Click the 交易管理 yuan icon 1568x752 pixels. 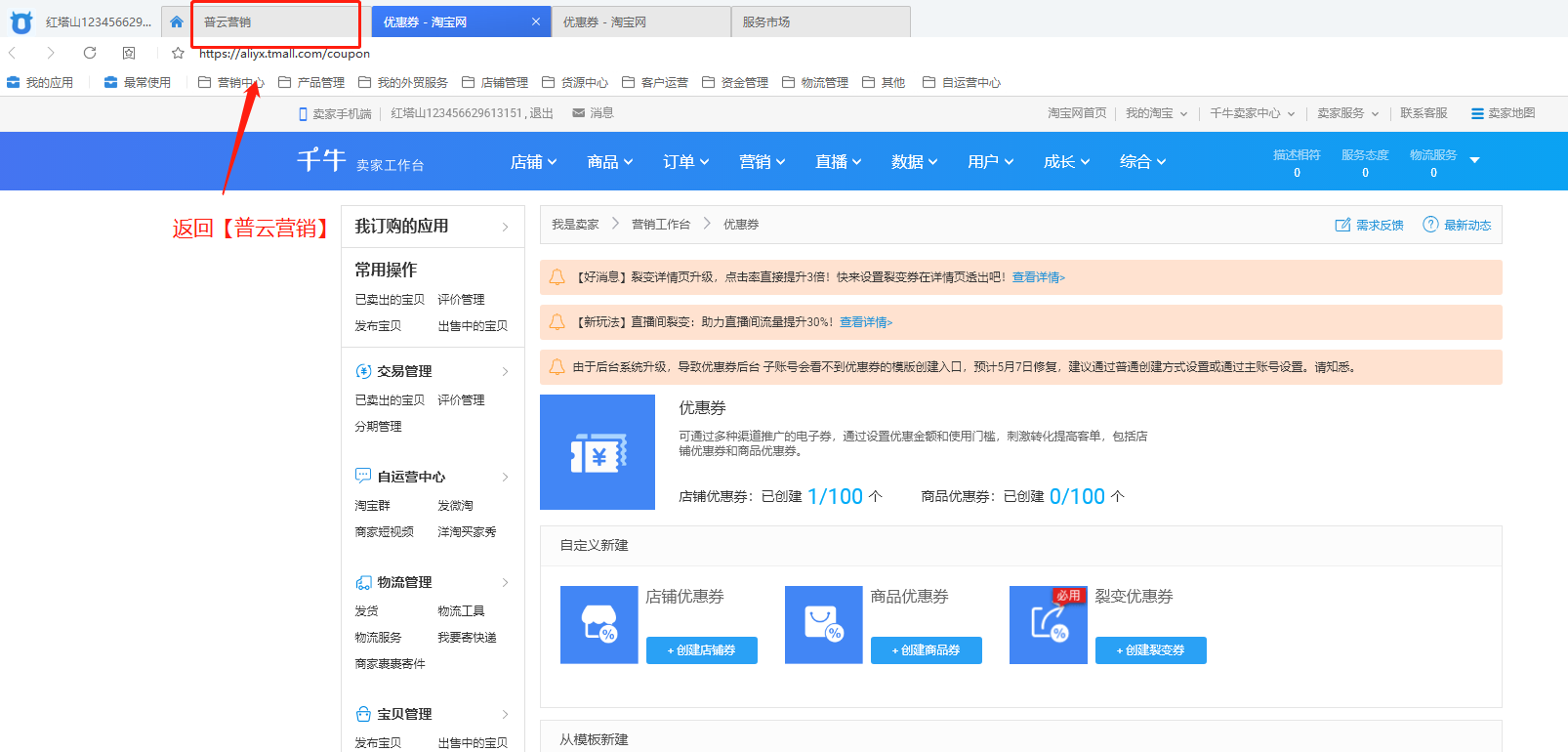click(363, 371)
